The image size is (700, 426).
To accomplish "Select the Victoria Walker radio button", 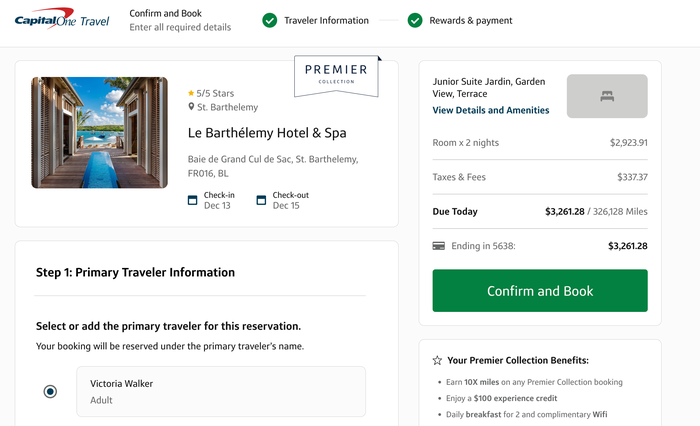I will coord(50,392).
